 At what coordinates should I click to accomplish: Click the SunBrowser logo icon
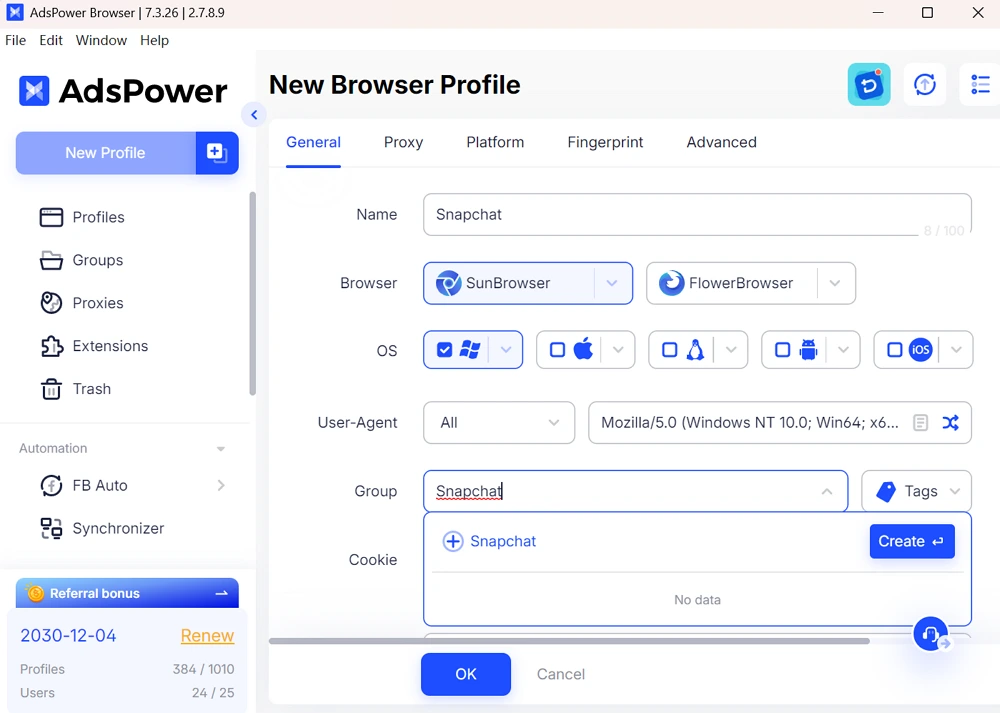pyautogui.click(x=448, y=283)
